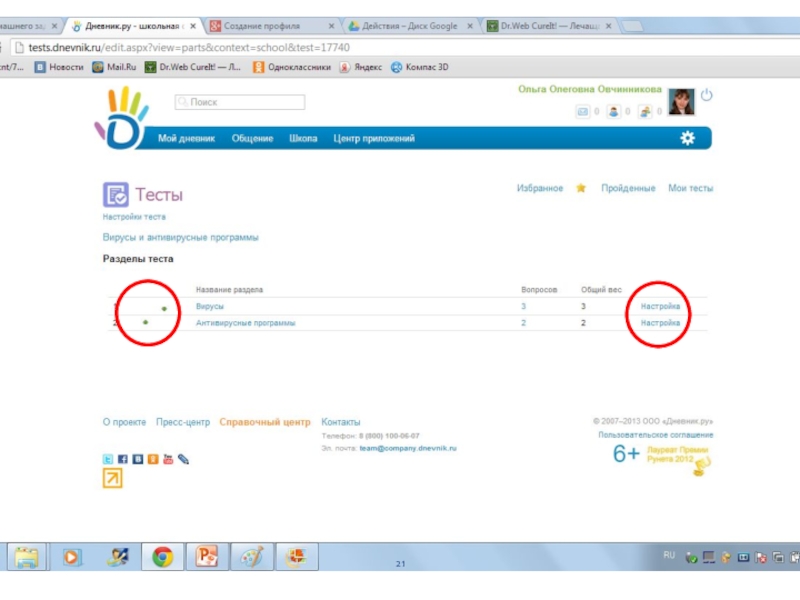Open Настройка for the Вирусы section
Viewport: 800px width, 600px height.
pos(660,306)
